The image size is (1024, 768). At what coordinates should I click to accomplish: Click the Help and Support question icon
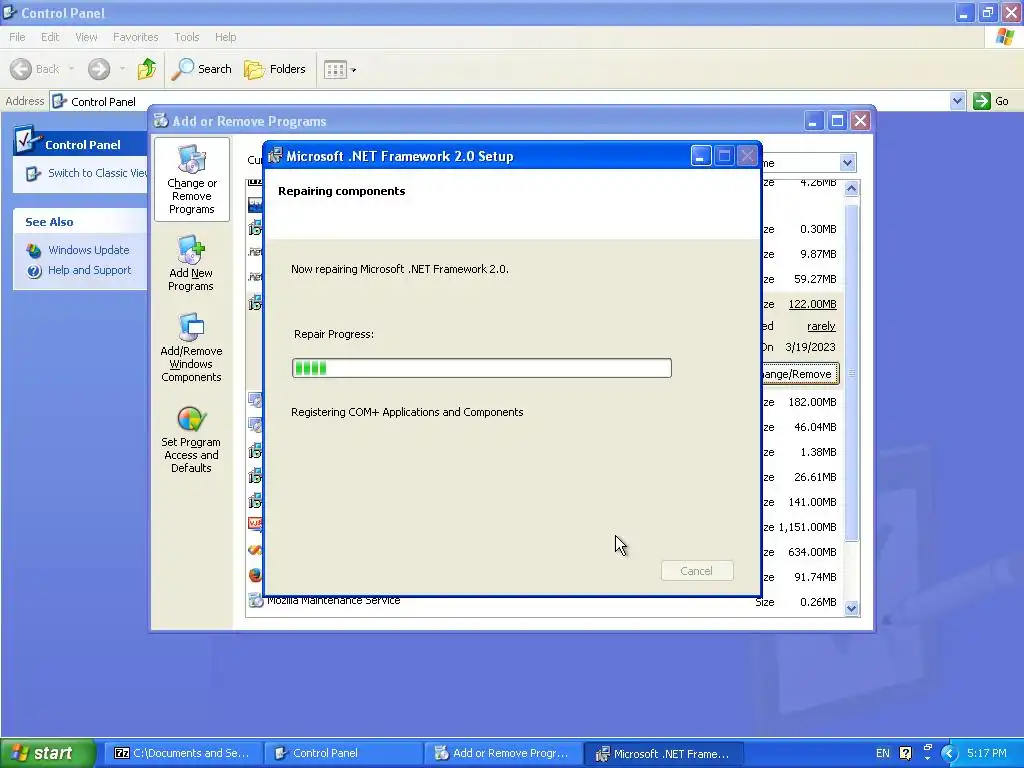coord(34,271)
